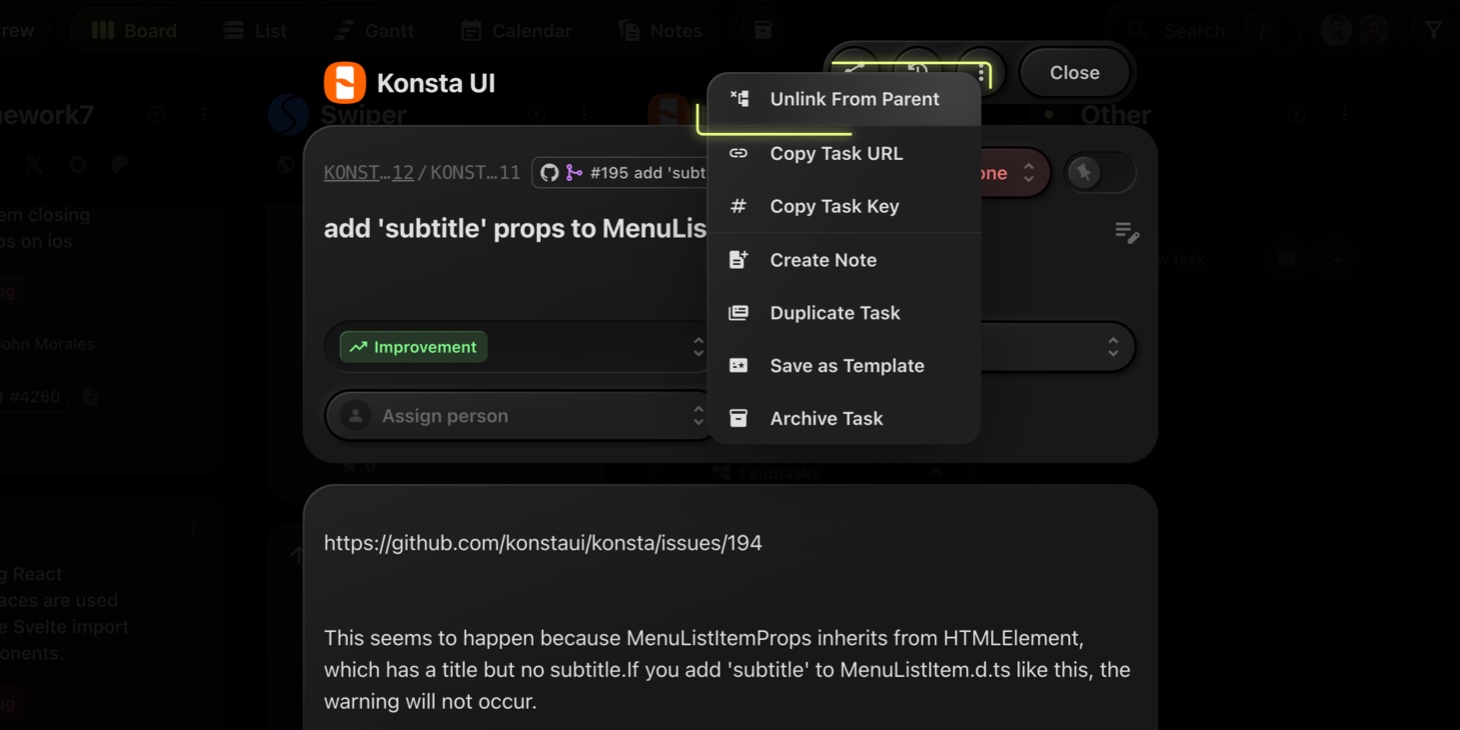1460x730 pixels.
Task: Open the Assign person dropdown
Action: [518, 416]
